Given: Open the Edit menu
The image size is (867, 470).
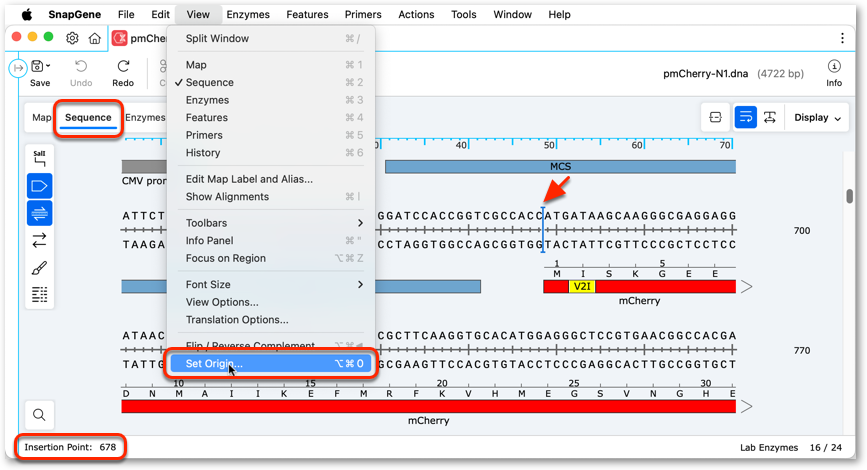Looking at the screenshot, I should click(x=160, y=14).
